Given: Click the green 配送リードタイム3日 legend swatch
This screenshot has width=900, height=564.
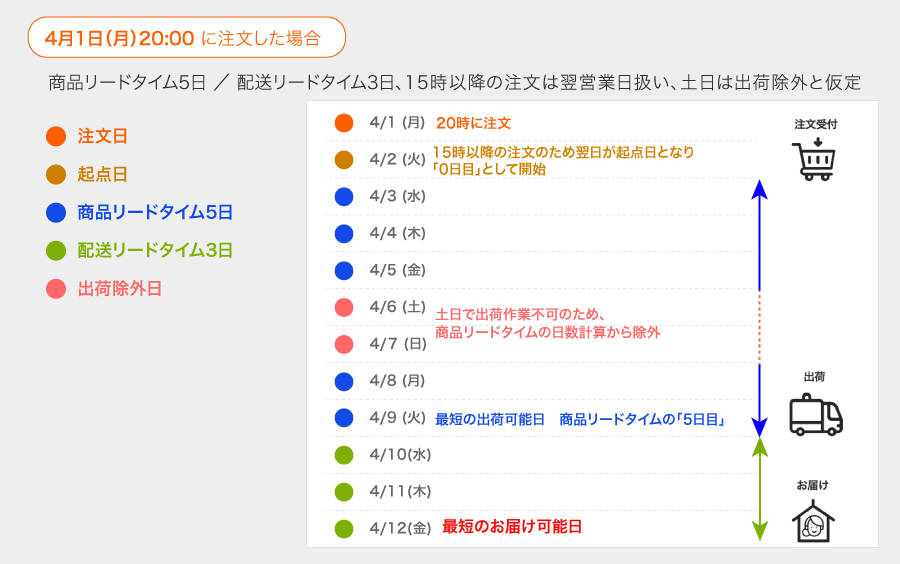Looking at the screenshot, I should pos(56,250).
